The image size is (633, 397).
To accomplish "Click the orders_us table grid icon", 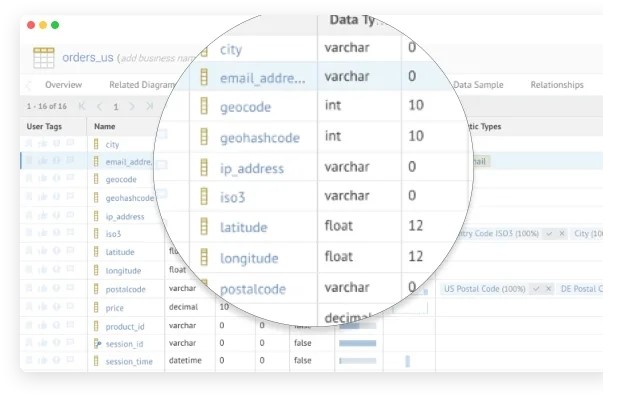I will (x=44, y=57).
